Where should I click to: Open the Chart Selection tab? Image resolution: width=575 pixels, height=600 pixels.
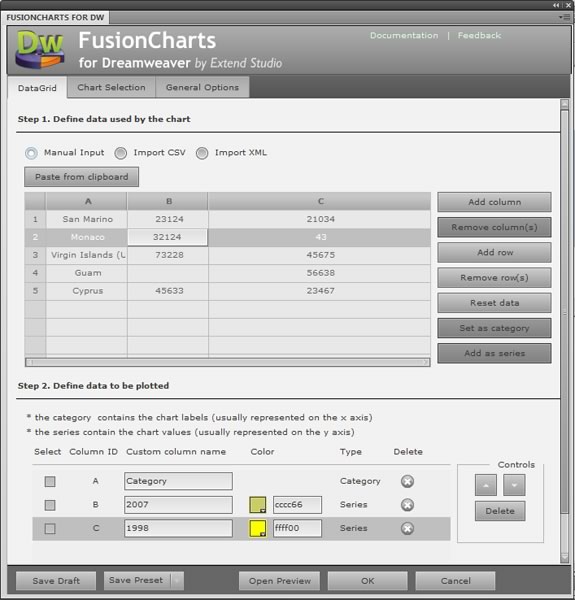tap(111, 87)
